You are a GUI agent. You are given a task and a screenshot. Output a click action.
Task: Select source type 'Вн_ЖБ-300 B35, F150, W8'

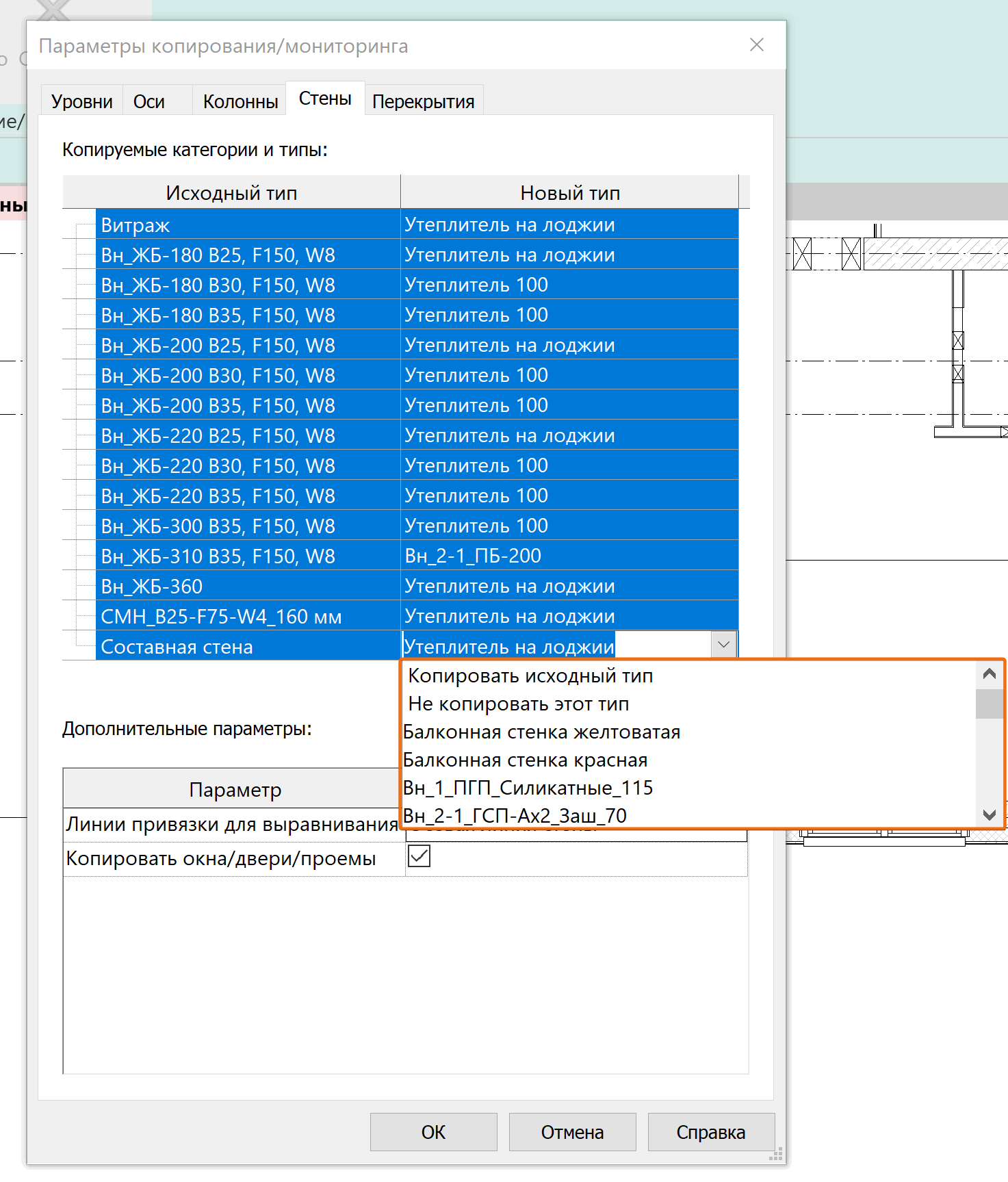pos(248,526)
